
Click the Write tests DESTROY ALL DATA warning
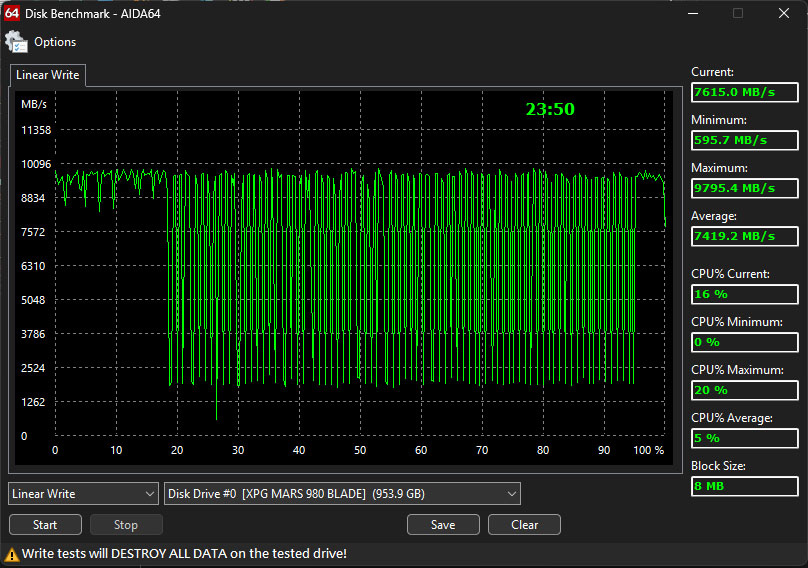tap(184, 554)
